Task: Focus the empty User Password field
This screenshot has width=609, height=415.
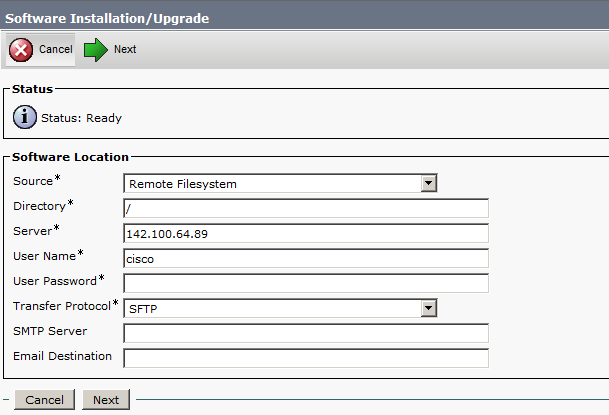Action: coord(306,283)
